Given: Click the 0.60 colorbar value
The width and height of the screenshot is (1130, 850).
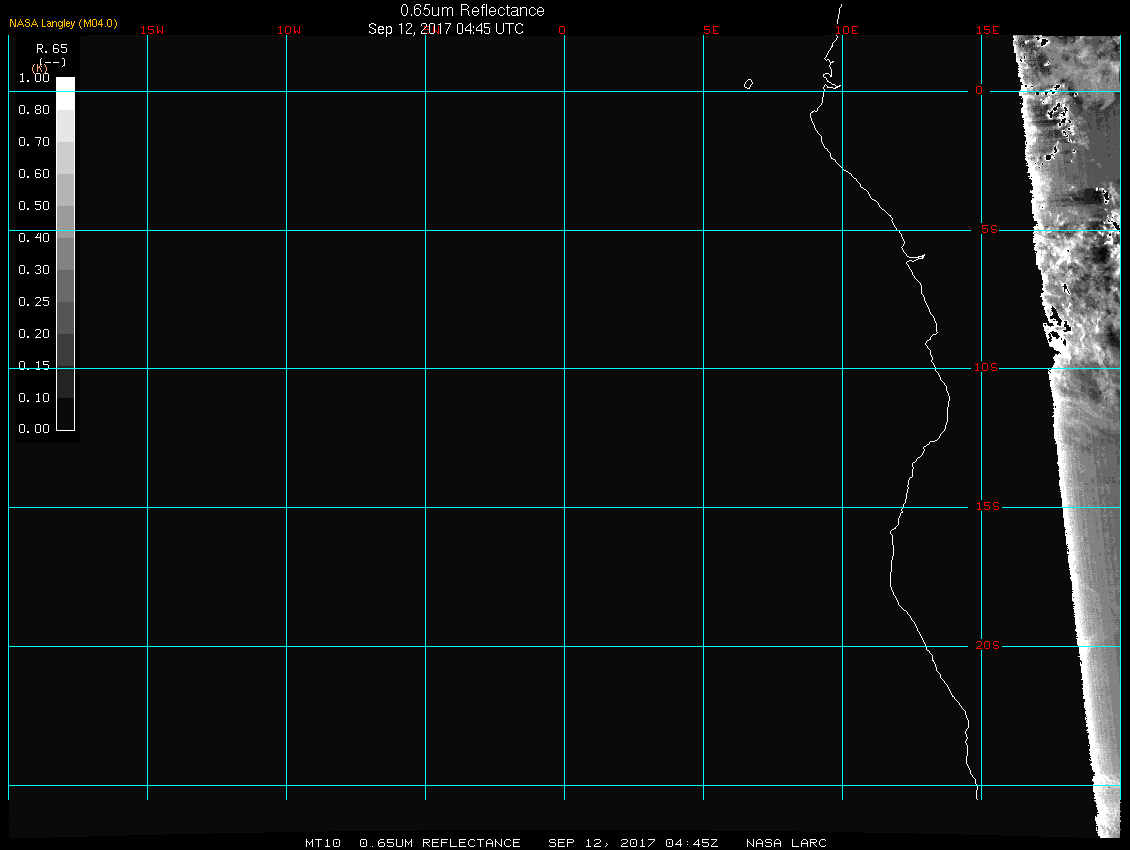Looking at the screenshot, I should click(x=34, y=174).
